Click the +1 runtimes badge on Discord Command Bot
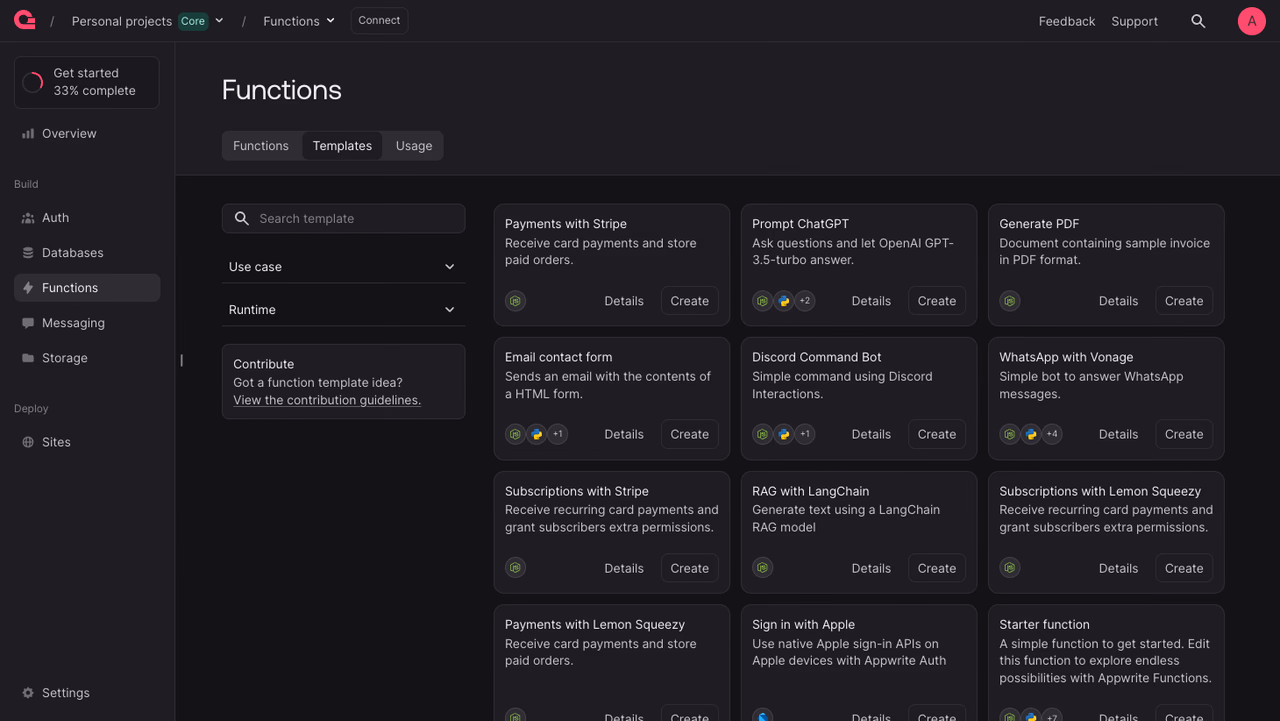Viewport: 1280px width, 721px height. (805, 434)
